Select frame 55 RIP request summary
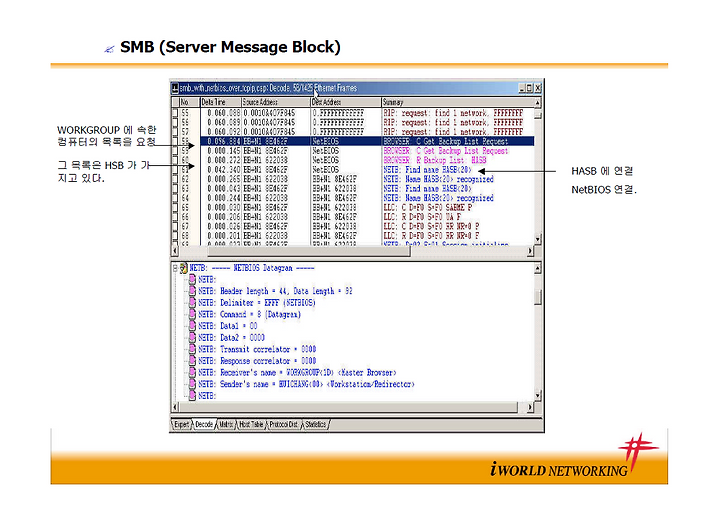 453,113
